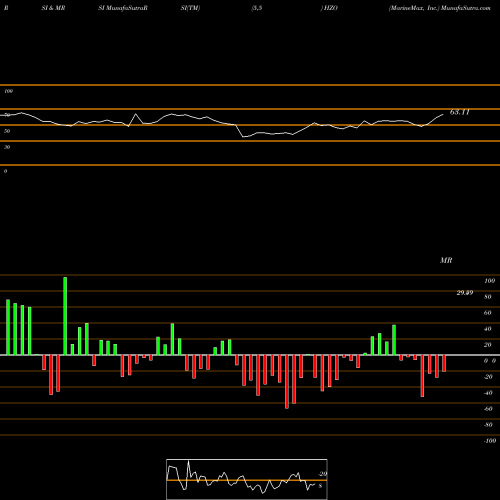Click the 'SI MunafaSutraR' header text

click(123, 8)
